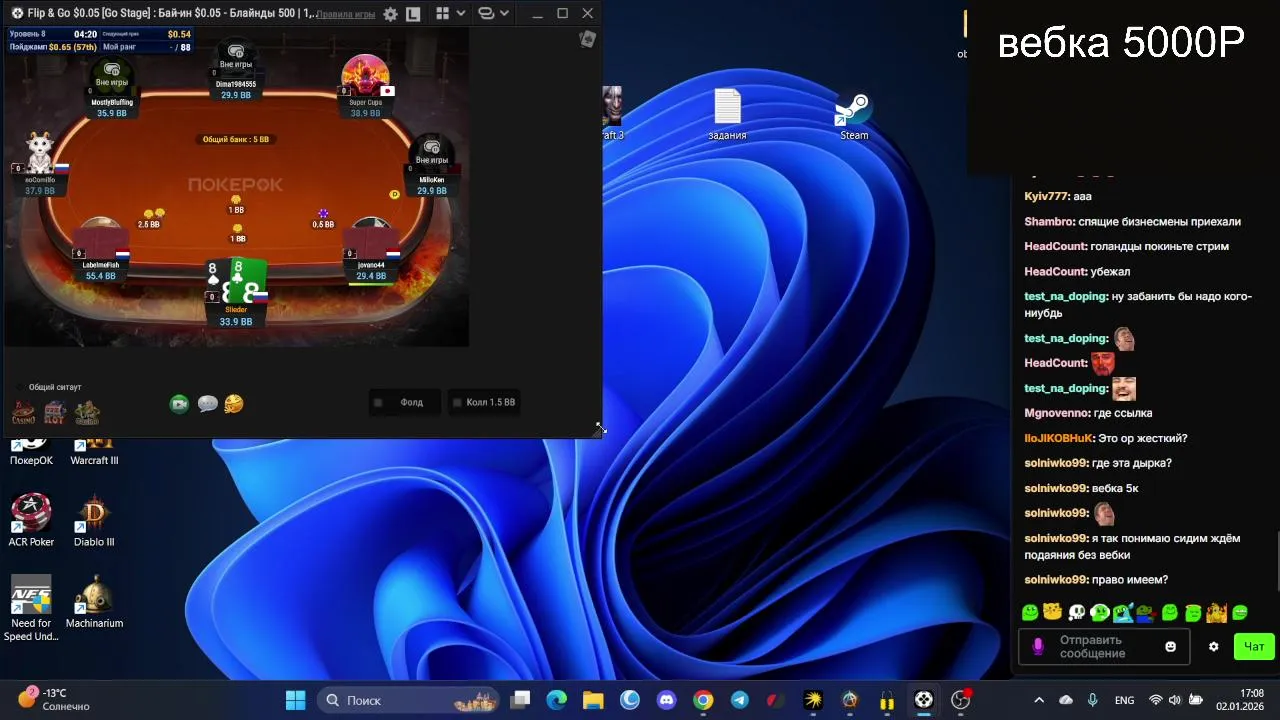This screenshot has width=1280, height=720.
Task: Click the purple microphone icon in chat
Action: click(x=1038, y=647)
